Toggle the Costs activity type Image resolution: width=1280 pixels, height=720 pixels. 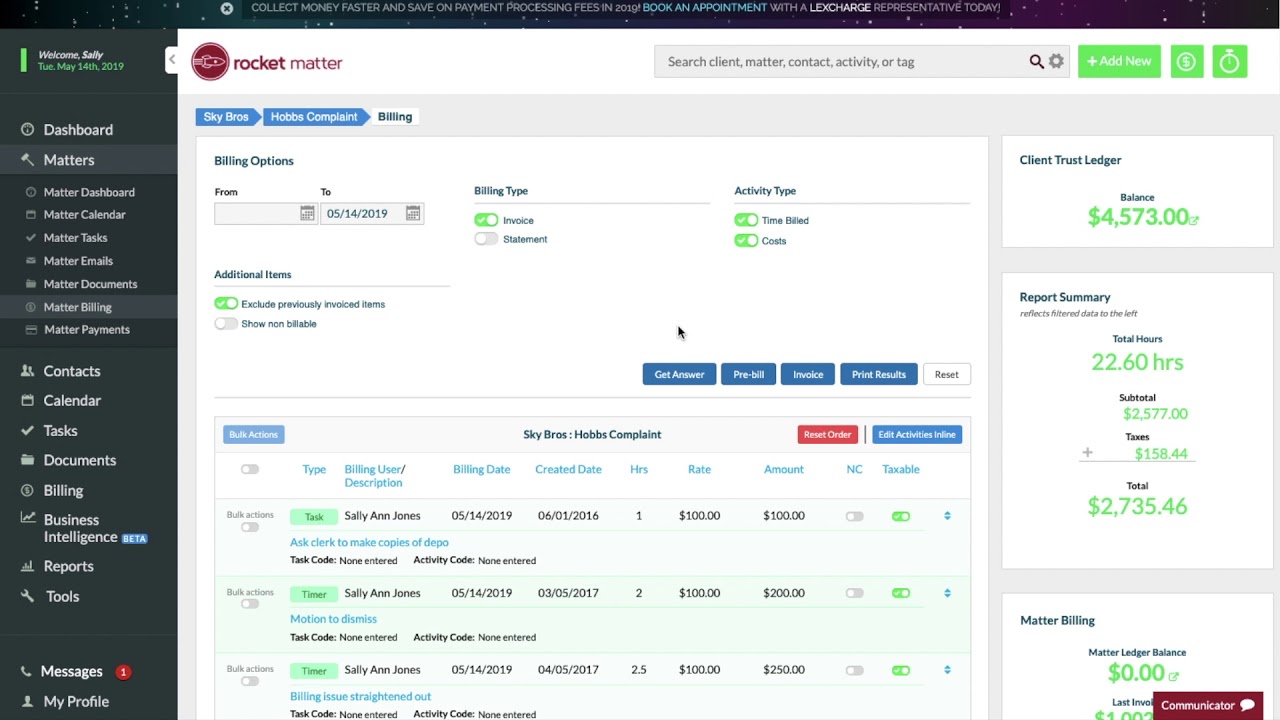click(746, 241)
